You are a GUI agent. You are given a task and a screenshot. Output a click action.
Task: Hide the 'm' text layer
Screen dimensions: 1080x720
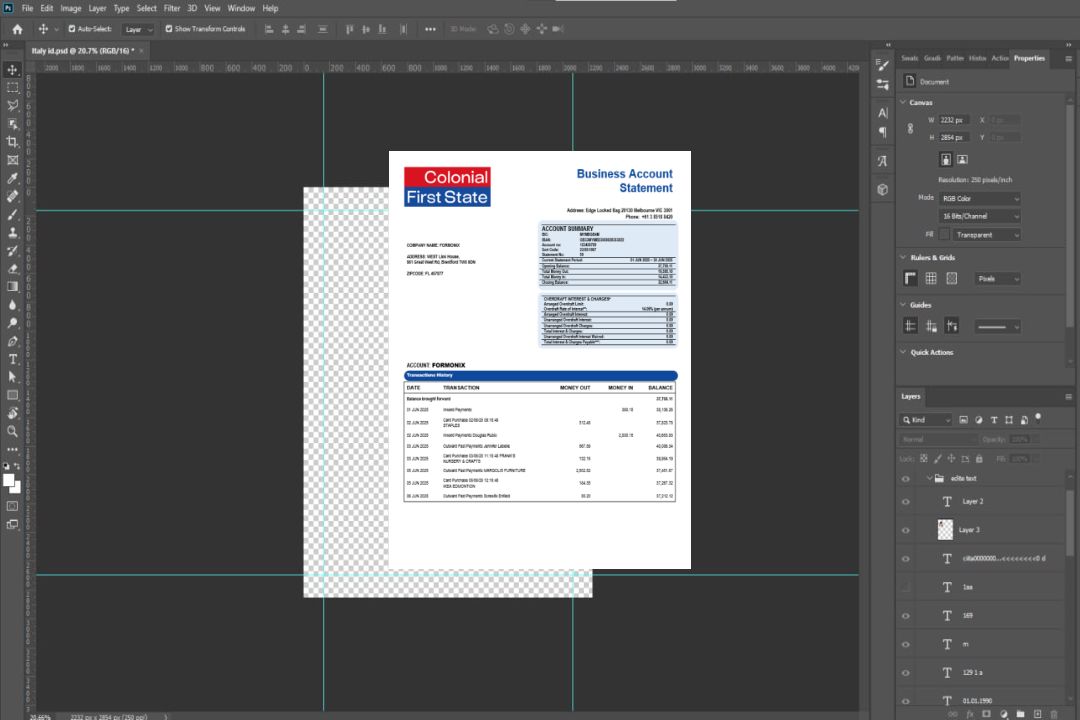pos(906,644)
